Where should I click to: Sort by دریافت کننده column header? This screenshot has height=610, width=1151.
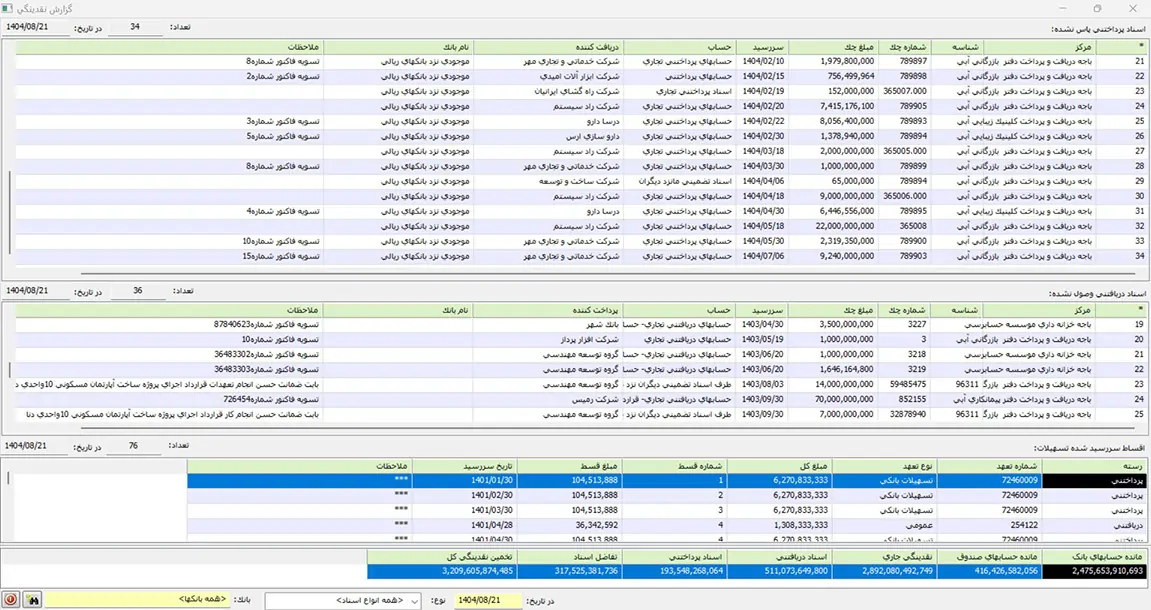(x=573, y=46)
